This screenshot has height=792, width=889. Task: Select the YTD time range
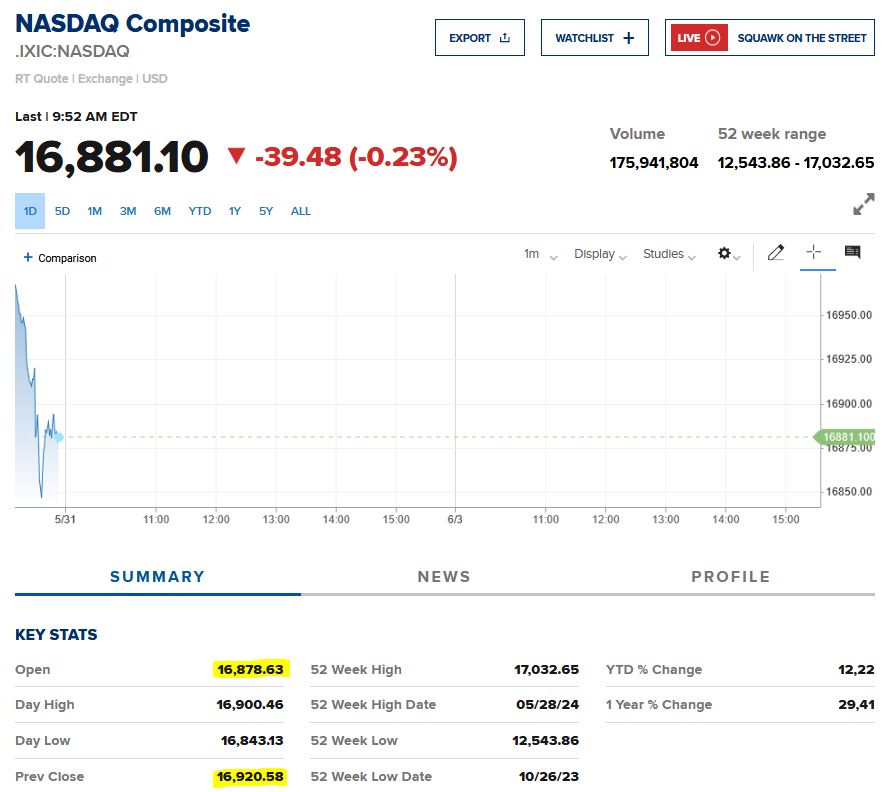pos(200,211)
